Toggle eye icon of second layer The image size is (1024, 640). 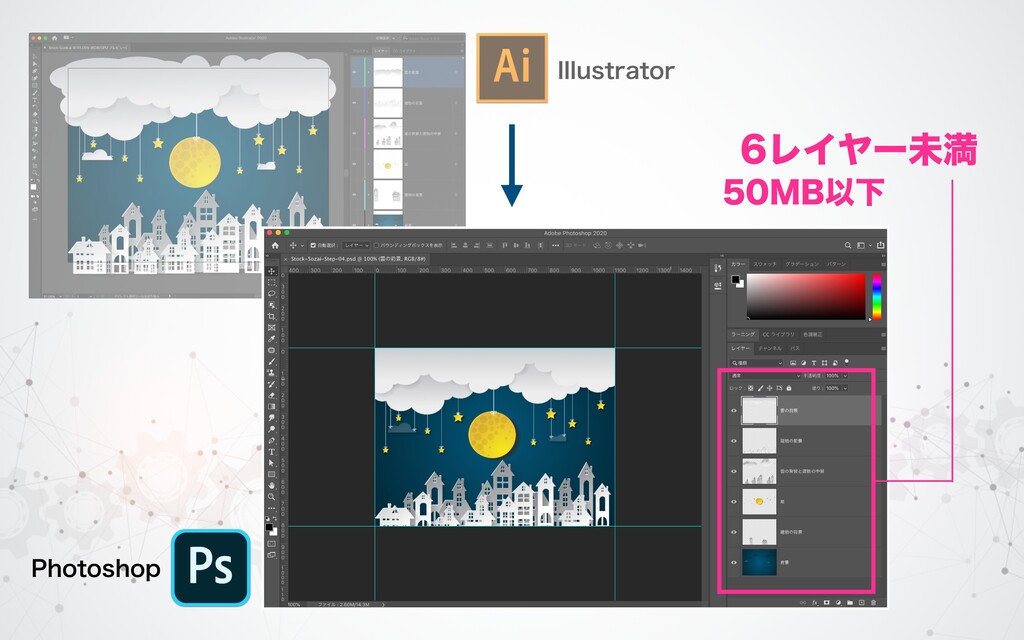pyautogui.click(x=734, y=441)
